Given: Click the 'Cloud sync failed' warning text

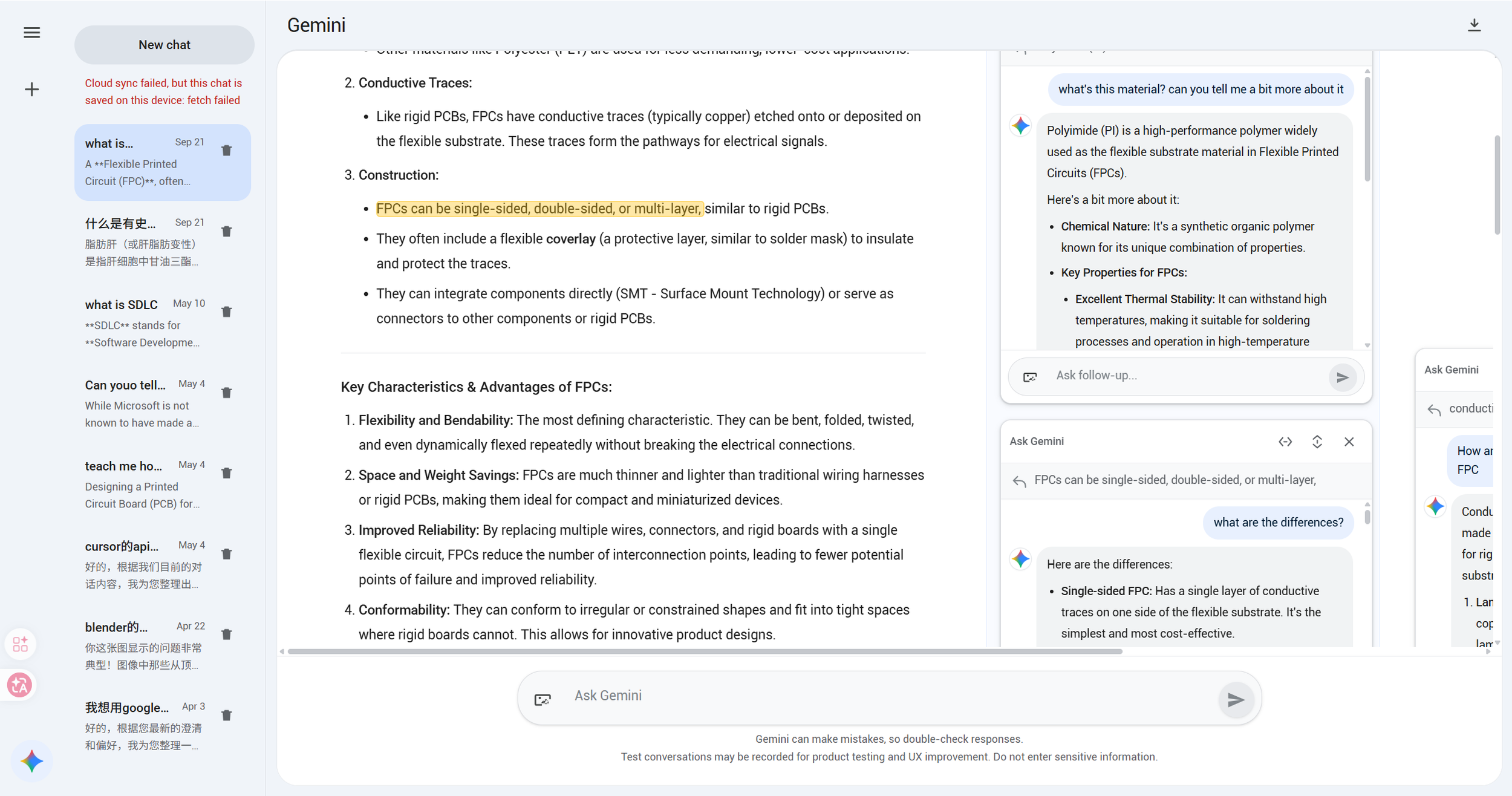Looking at the screenshot, I should click(163, 92).
